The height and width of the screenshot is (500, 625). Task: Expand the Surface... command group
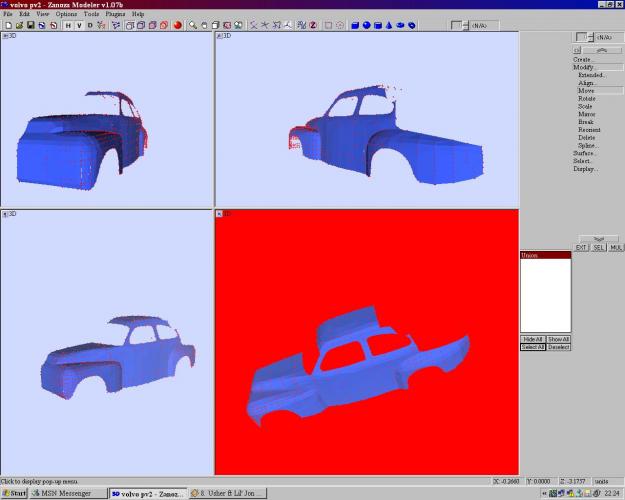point(583,153)
